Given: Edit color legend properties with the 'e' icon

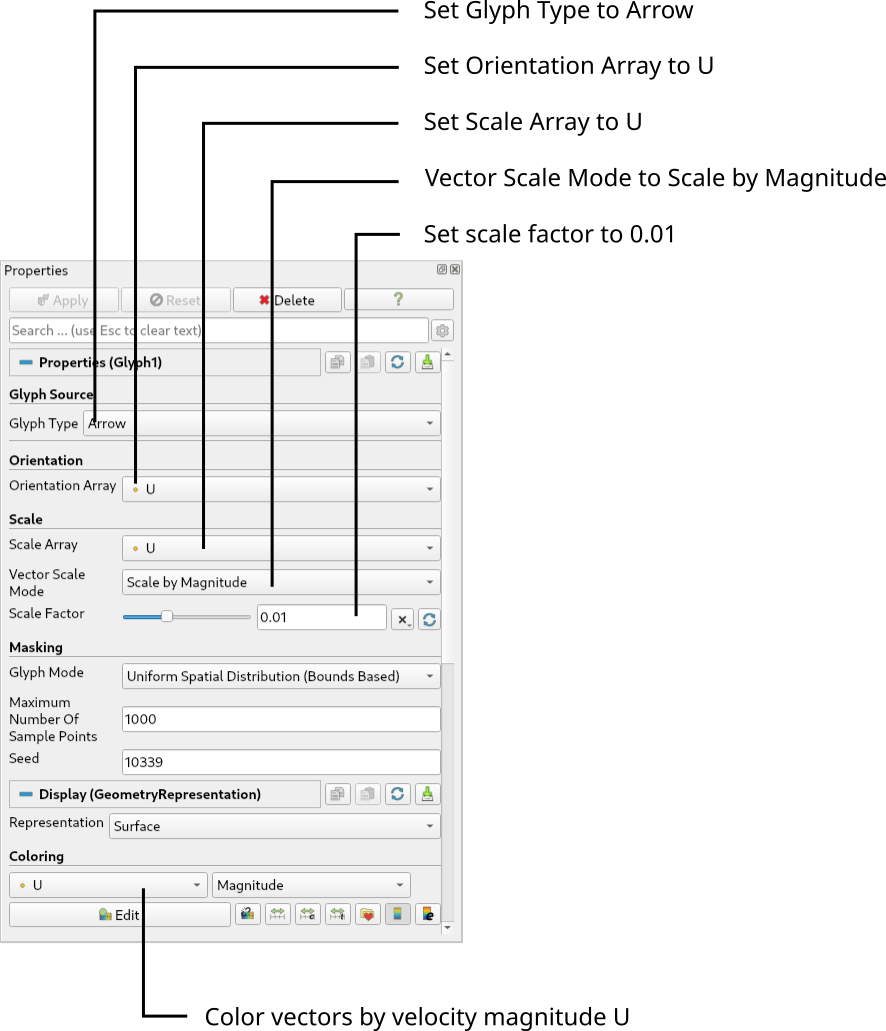Looking at the screenshot, I should click(x=428, y=913).
